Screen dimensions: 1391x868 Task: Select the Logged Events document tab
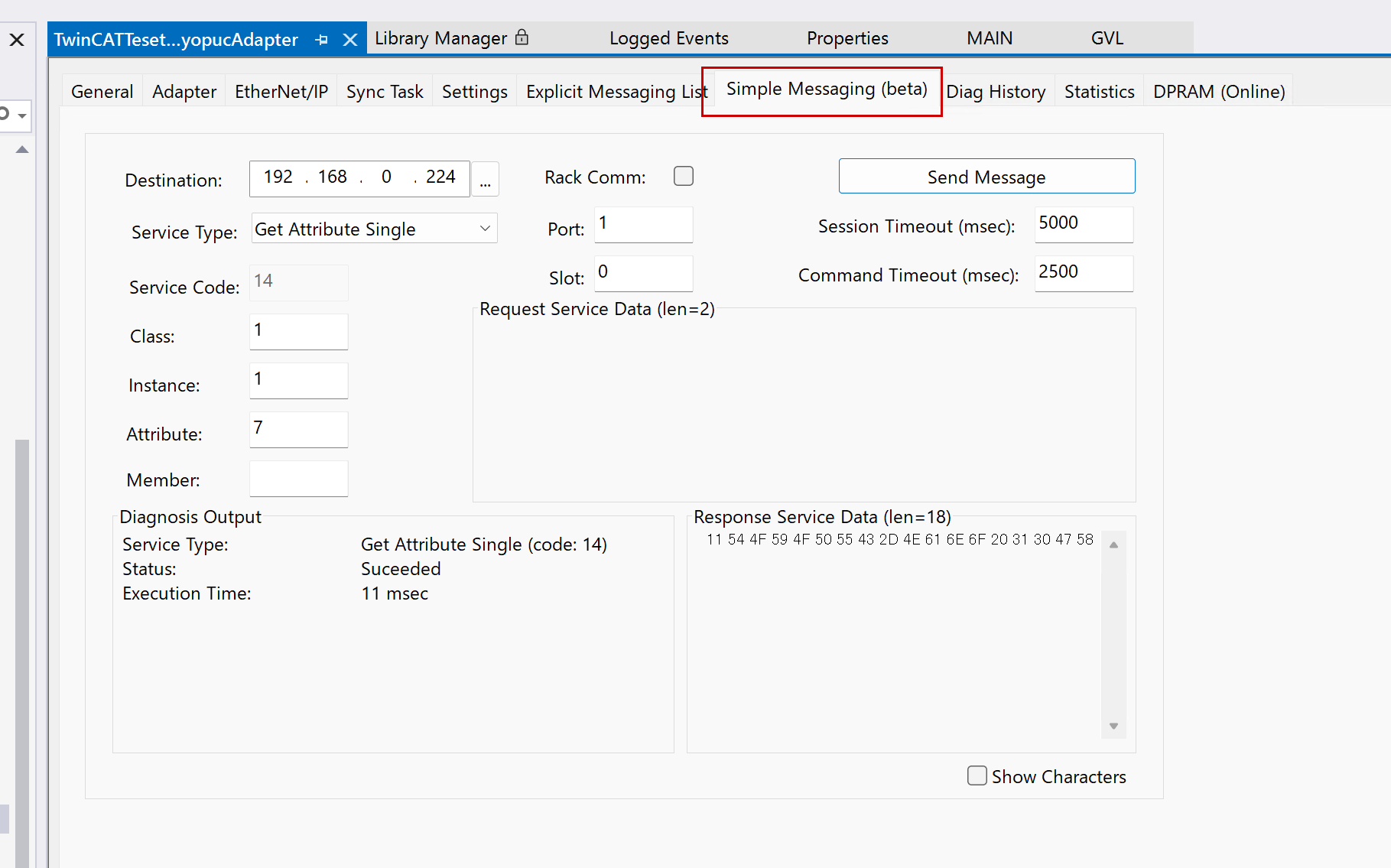click(x=668, y=38)
